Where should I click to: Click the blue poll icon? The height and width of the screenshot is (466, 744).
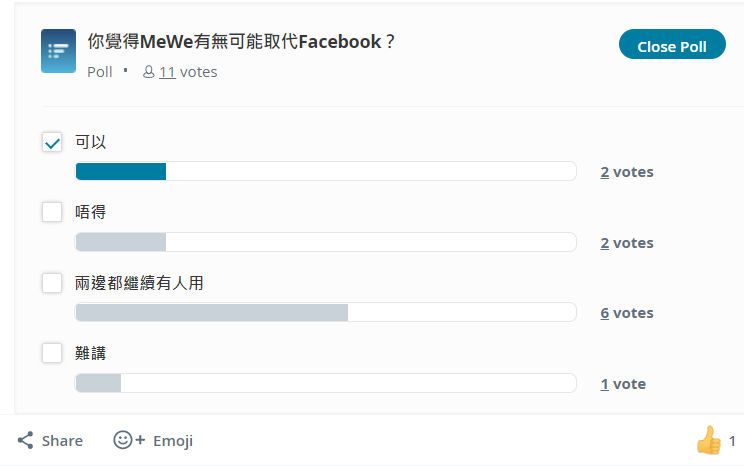[58, 51]
